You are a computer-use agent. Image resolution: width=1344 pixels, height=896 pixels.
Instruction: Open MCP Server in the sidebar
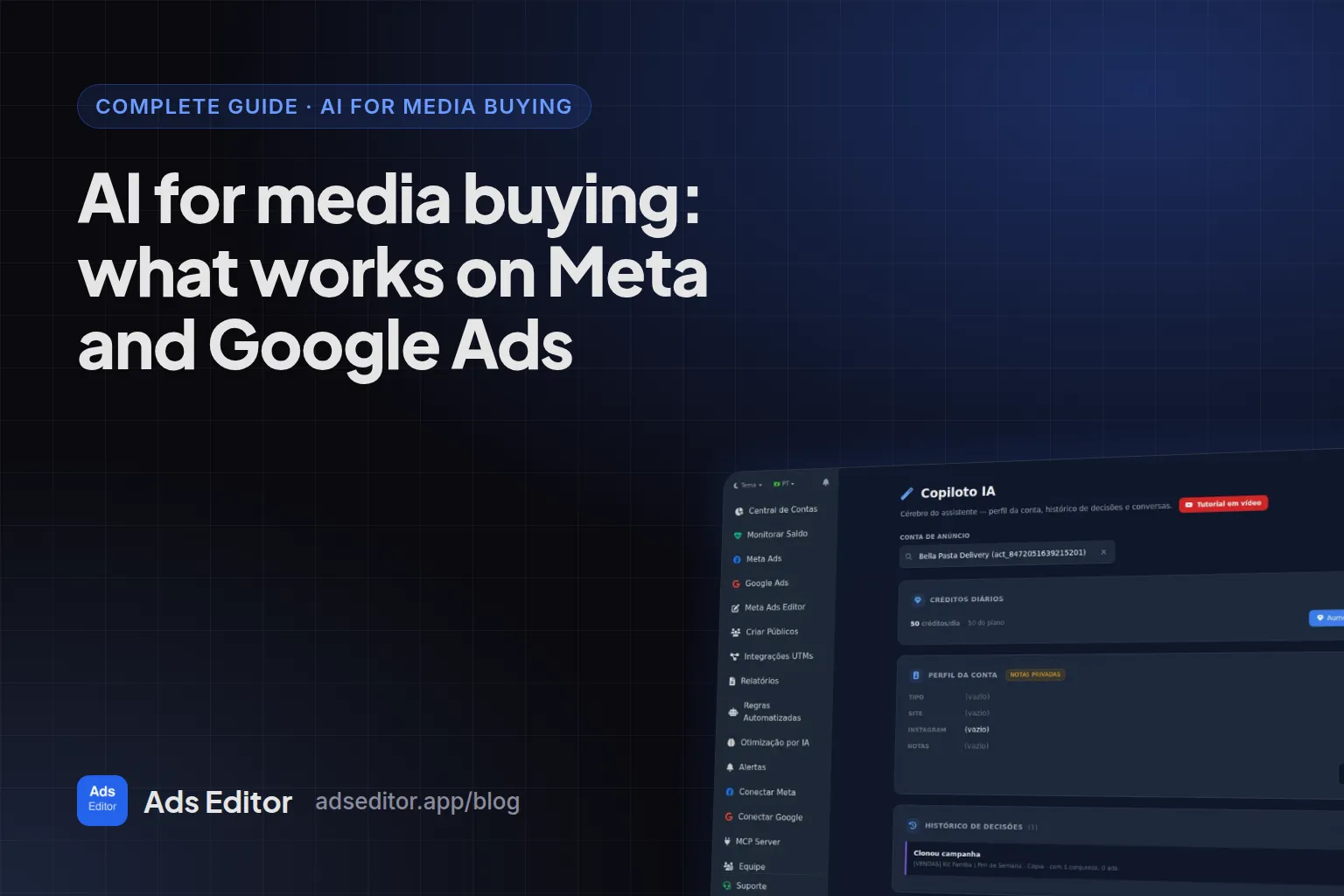pyautogui.click(x=752, y=842)
